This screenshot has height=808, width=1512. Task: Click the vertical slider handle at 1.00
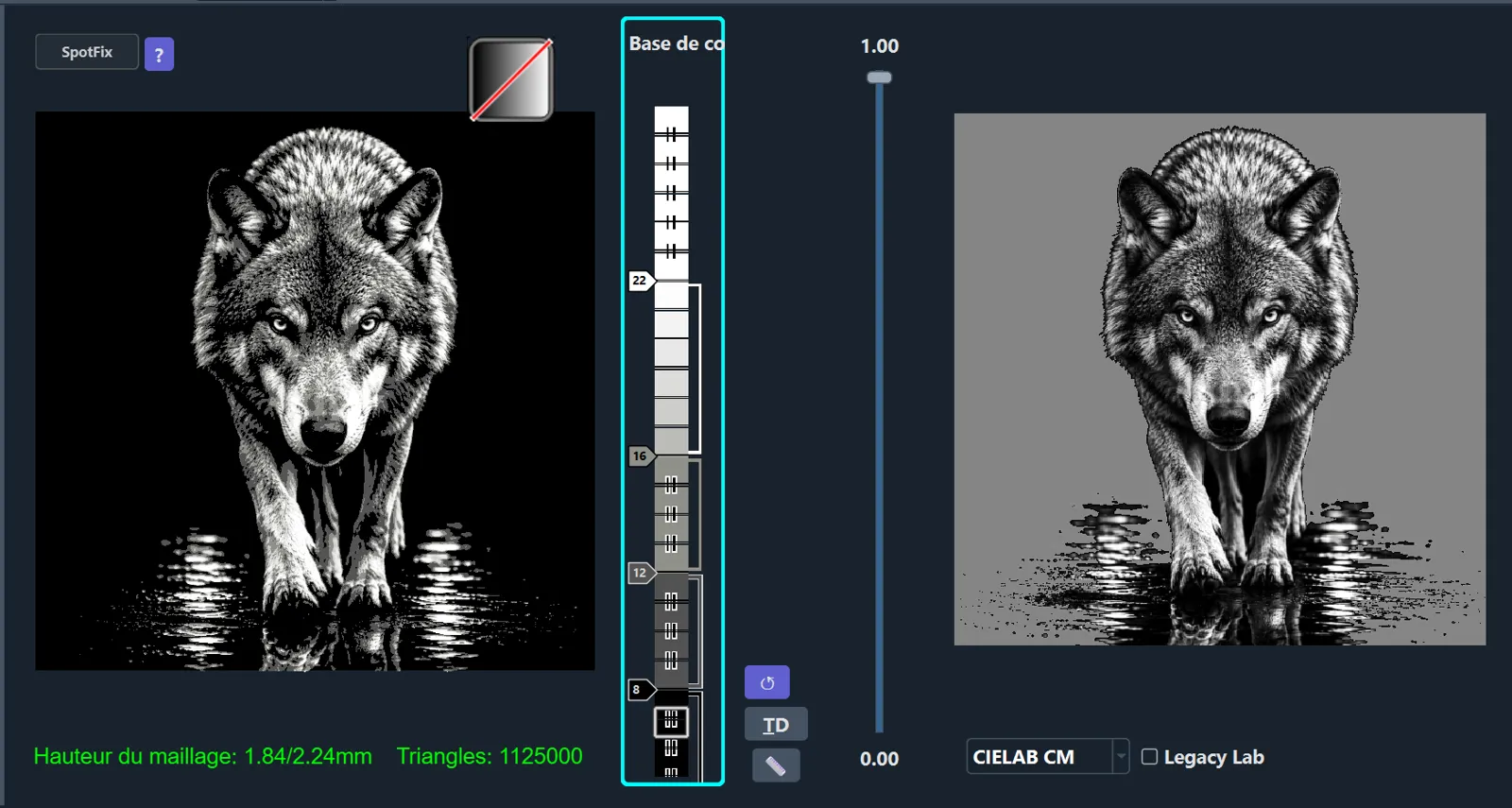point(880,77)
